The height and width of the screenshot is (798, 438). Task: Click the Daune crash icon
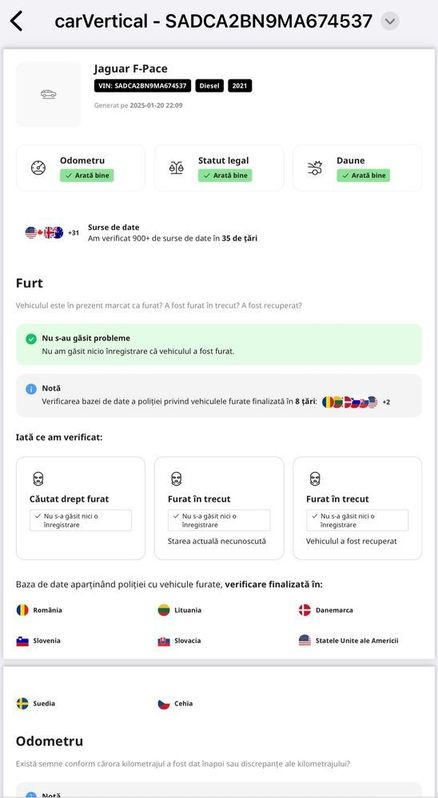pos(315,168)
